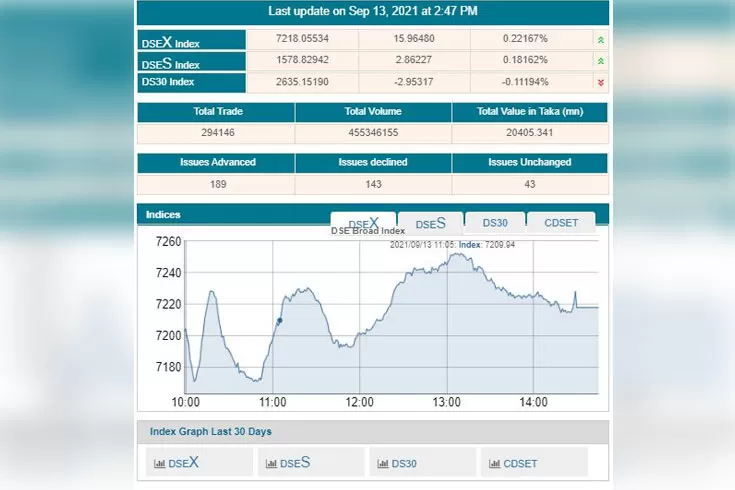Viewport: 735px width, 490px height.
Task: Select the issues advanced count 189
Action: (218, 184)
